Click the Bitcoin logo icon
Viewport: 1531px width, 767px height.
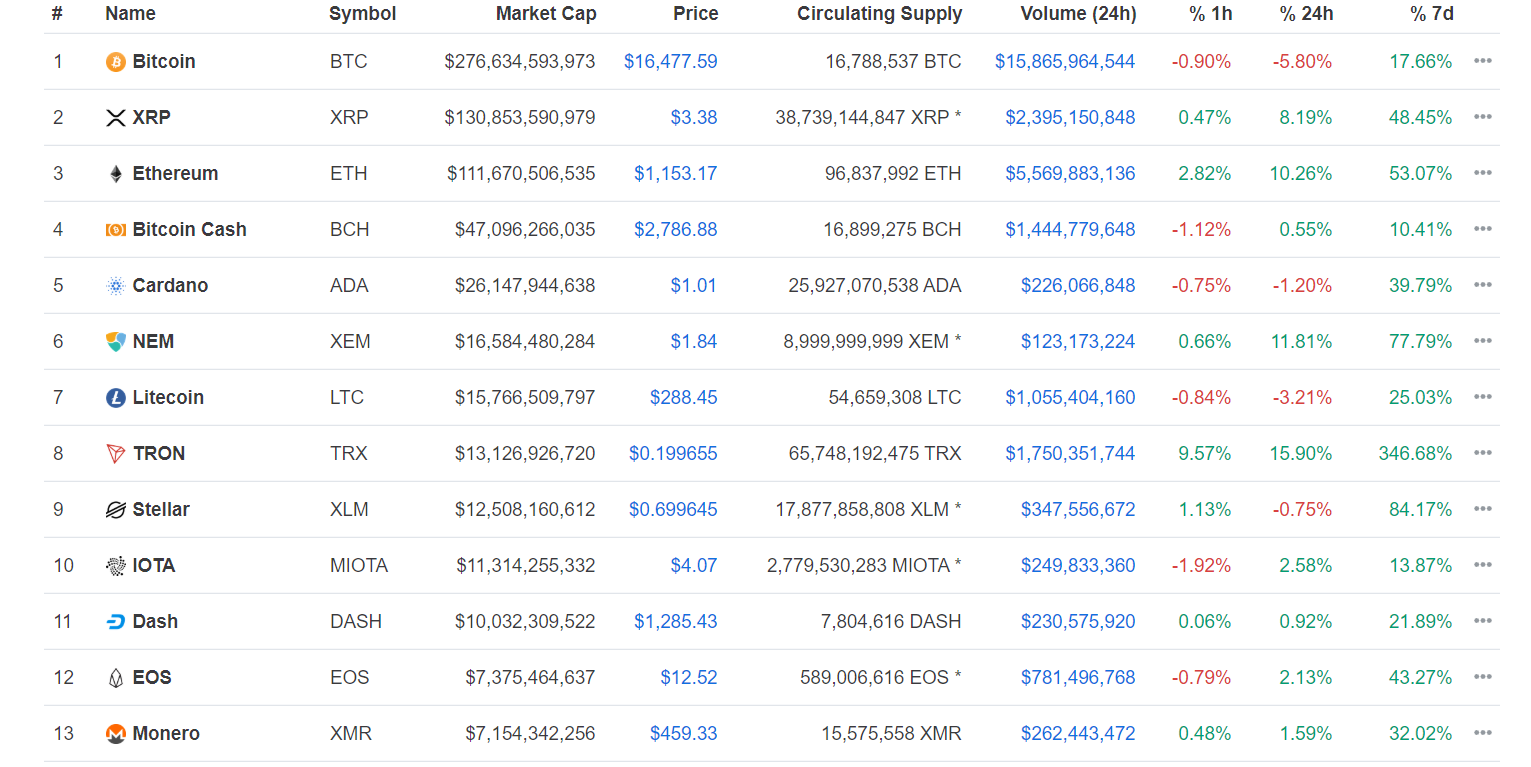(x=116, y=62)
